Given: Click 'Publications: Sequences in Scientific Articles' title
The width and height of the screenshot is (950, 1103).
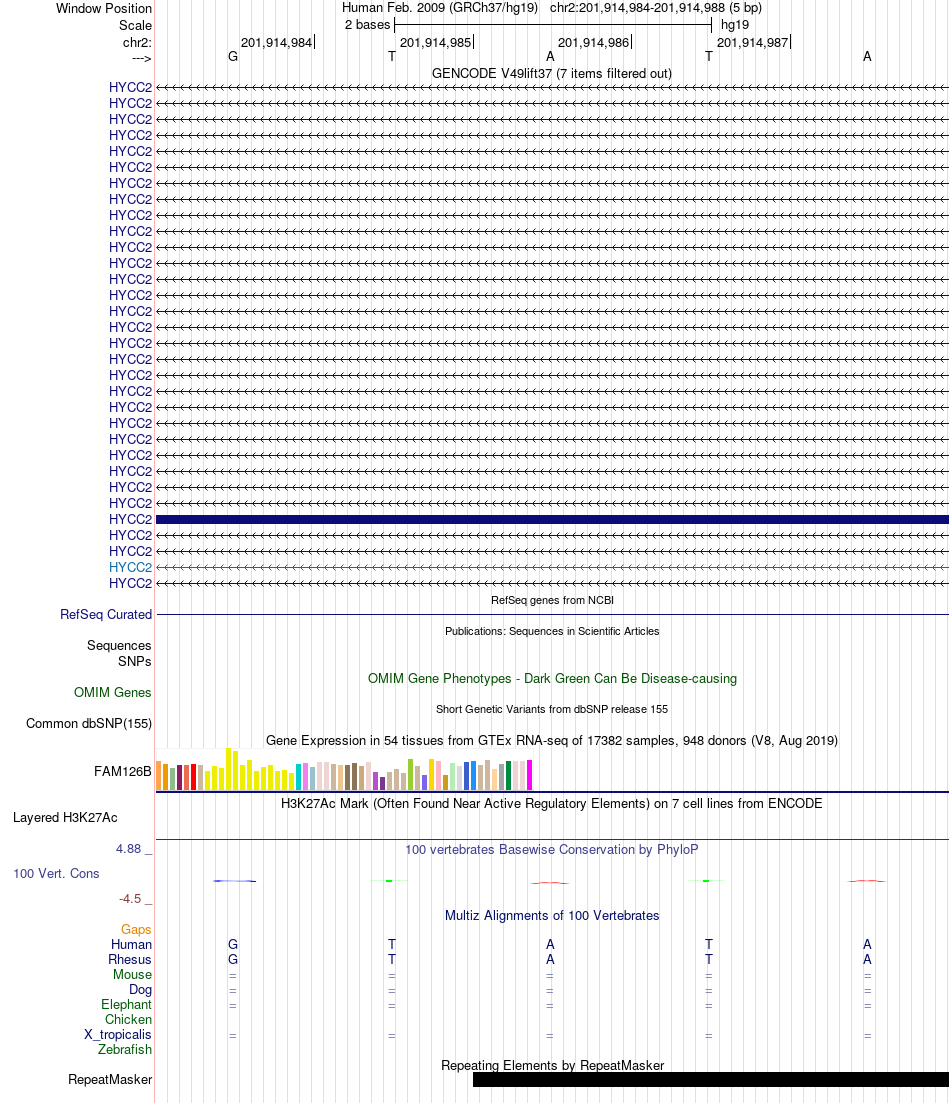Looking at the screenshot, I should 552,631.
